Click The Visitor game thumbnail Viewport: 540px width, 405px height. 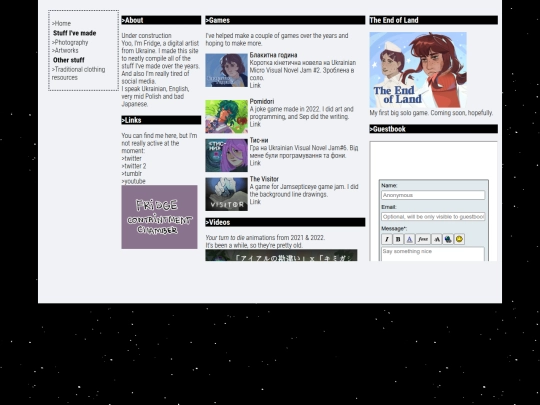tap(227, 194)
